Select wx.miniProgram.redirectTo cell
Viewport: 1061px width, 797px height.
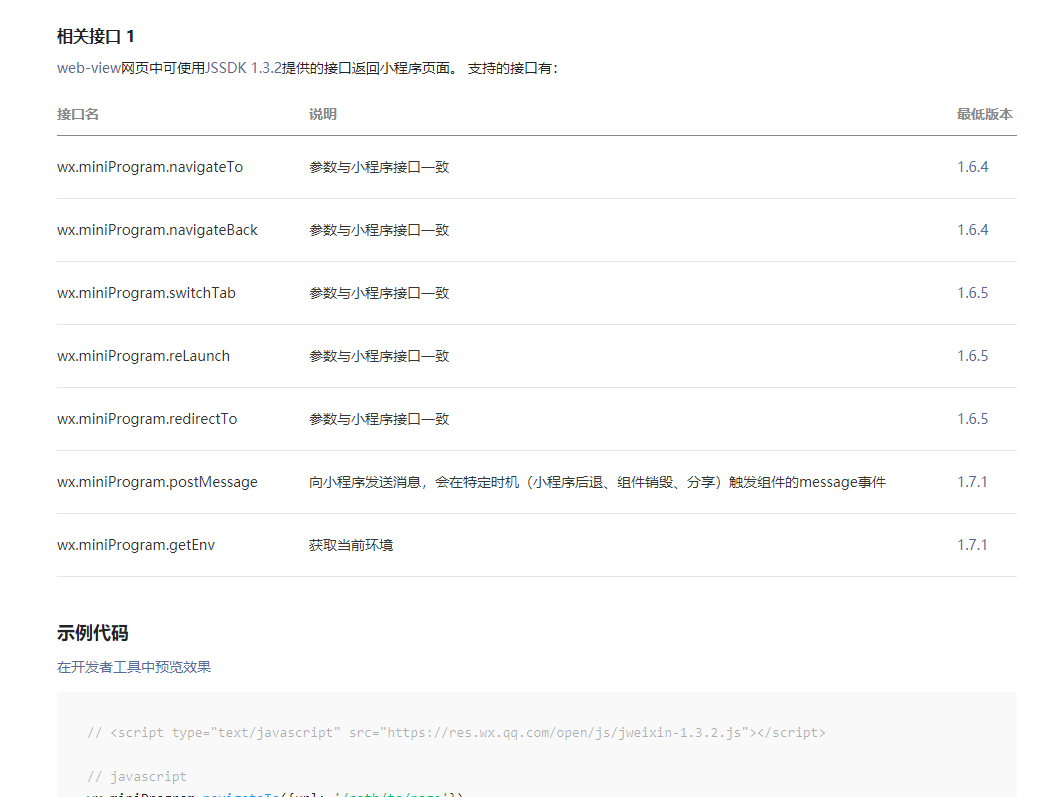(x=147, y=419)
